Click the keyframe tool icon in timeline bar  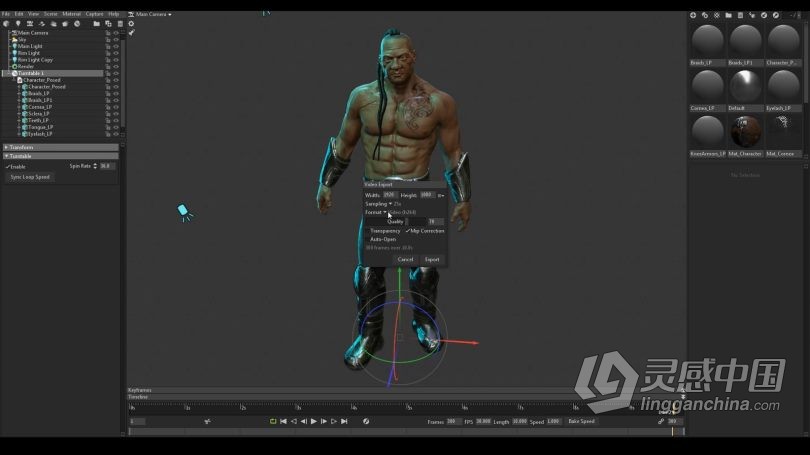(x=207, y=421)
